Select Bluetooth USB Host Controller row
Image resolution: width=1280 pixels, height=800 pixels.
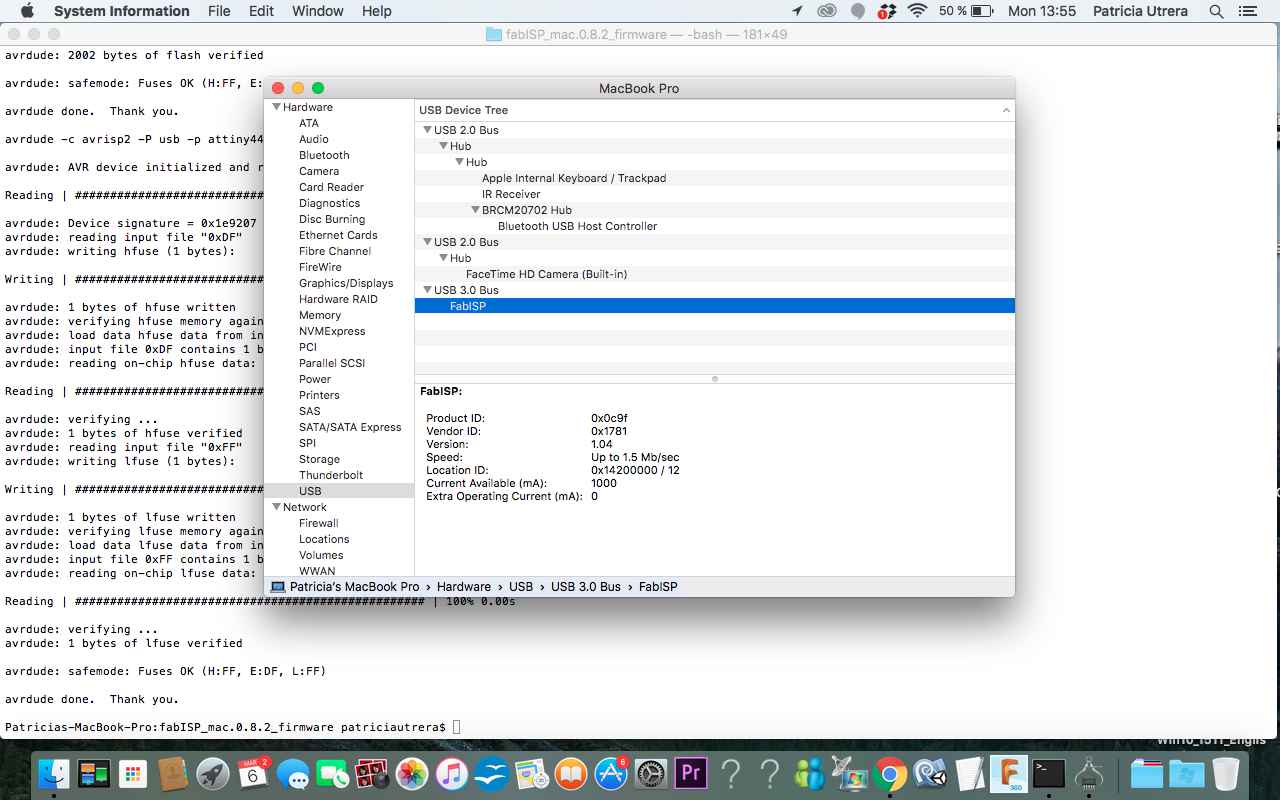click(x=715, y=226)
